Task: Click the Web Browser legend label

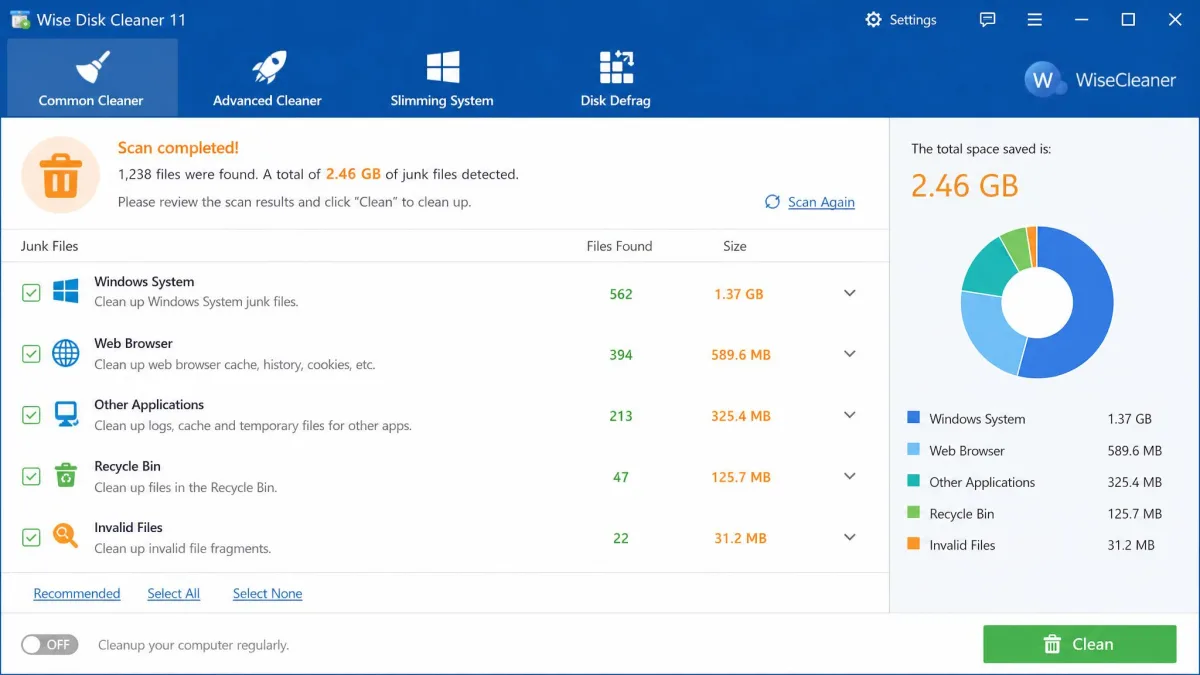Action: (967, 451)
